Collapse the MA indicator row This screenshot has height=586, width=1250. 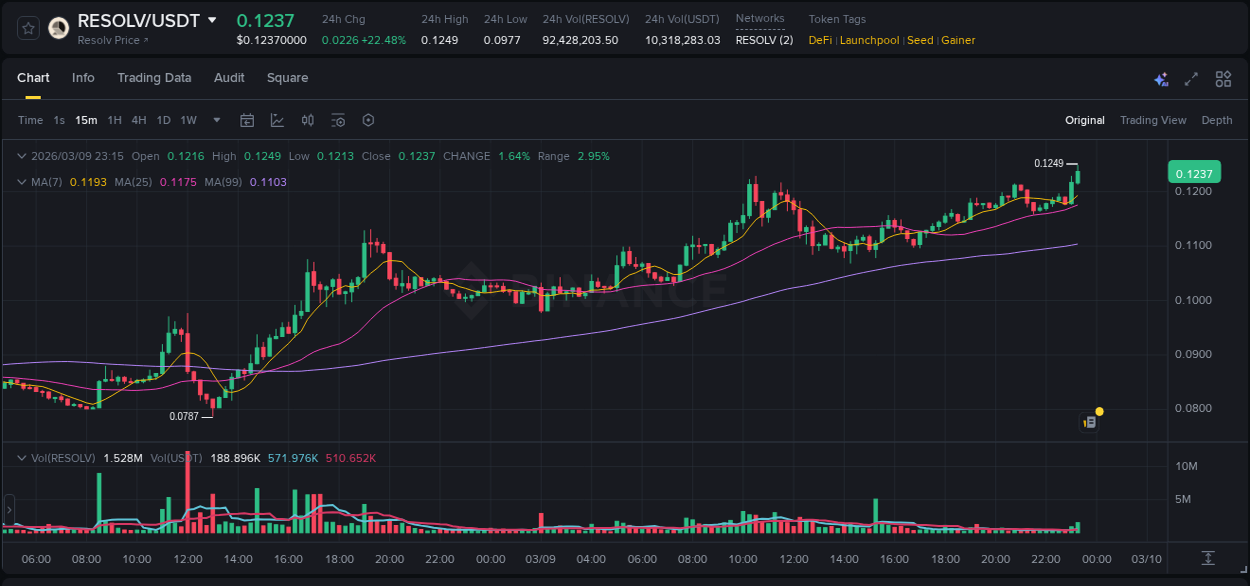(21, 182)
